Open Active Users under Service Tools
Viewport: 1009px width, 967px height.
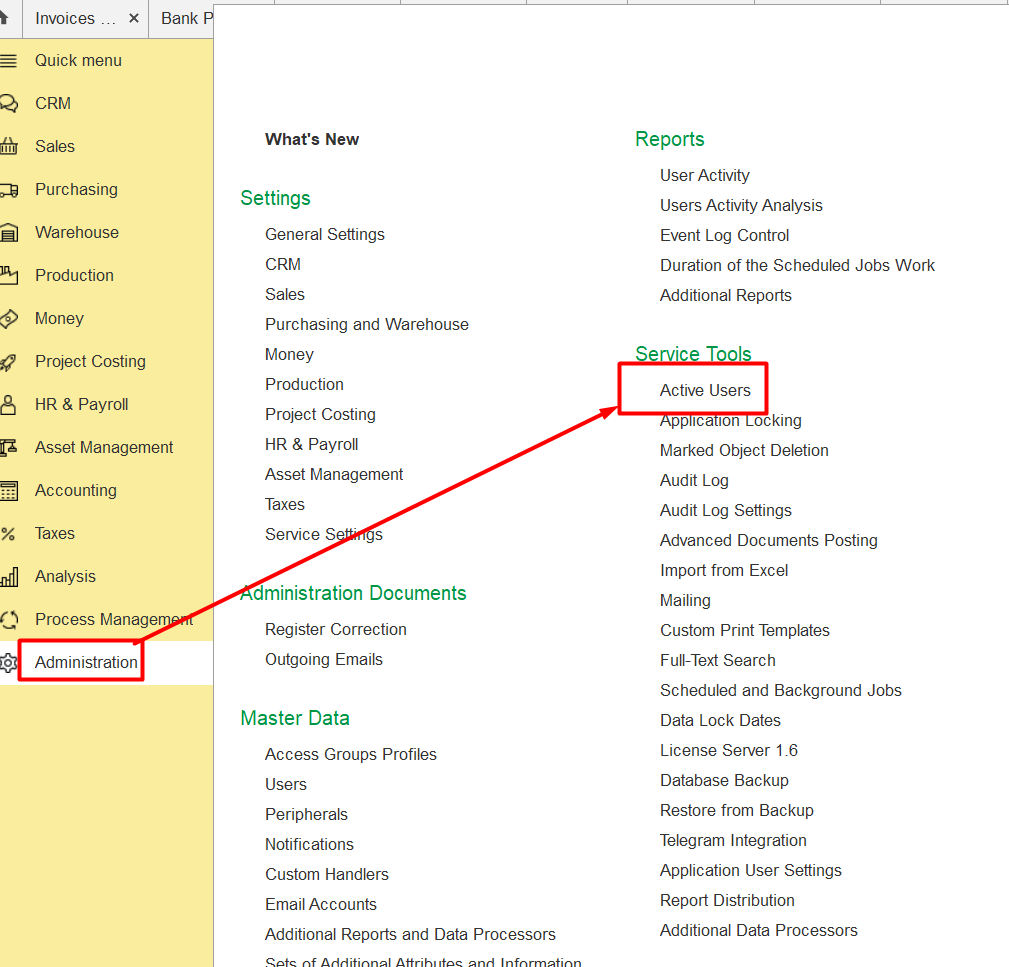tap(705, 390)
